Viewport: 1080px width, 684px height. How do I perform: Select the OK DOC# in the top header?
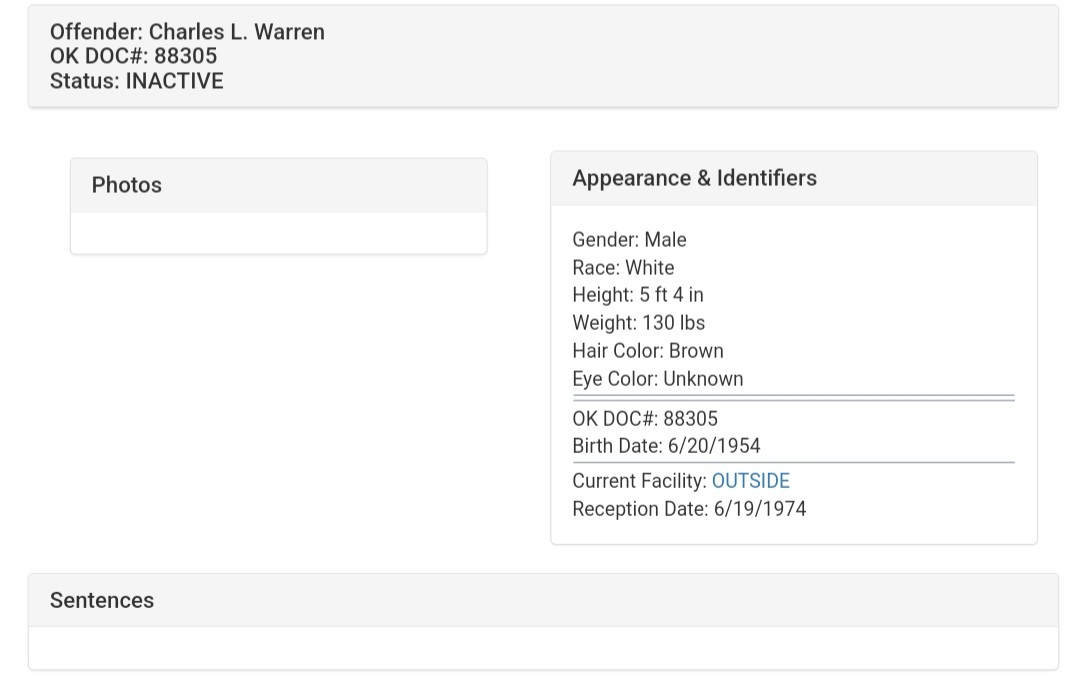coord(133,56)
